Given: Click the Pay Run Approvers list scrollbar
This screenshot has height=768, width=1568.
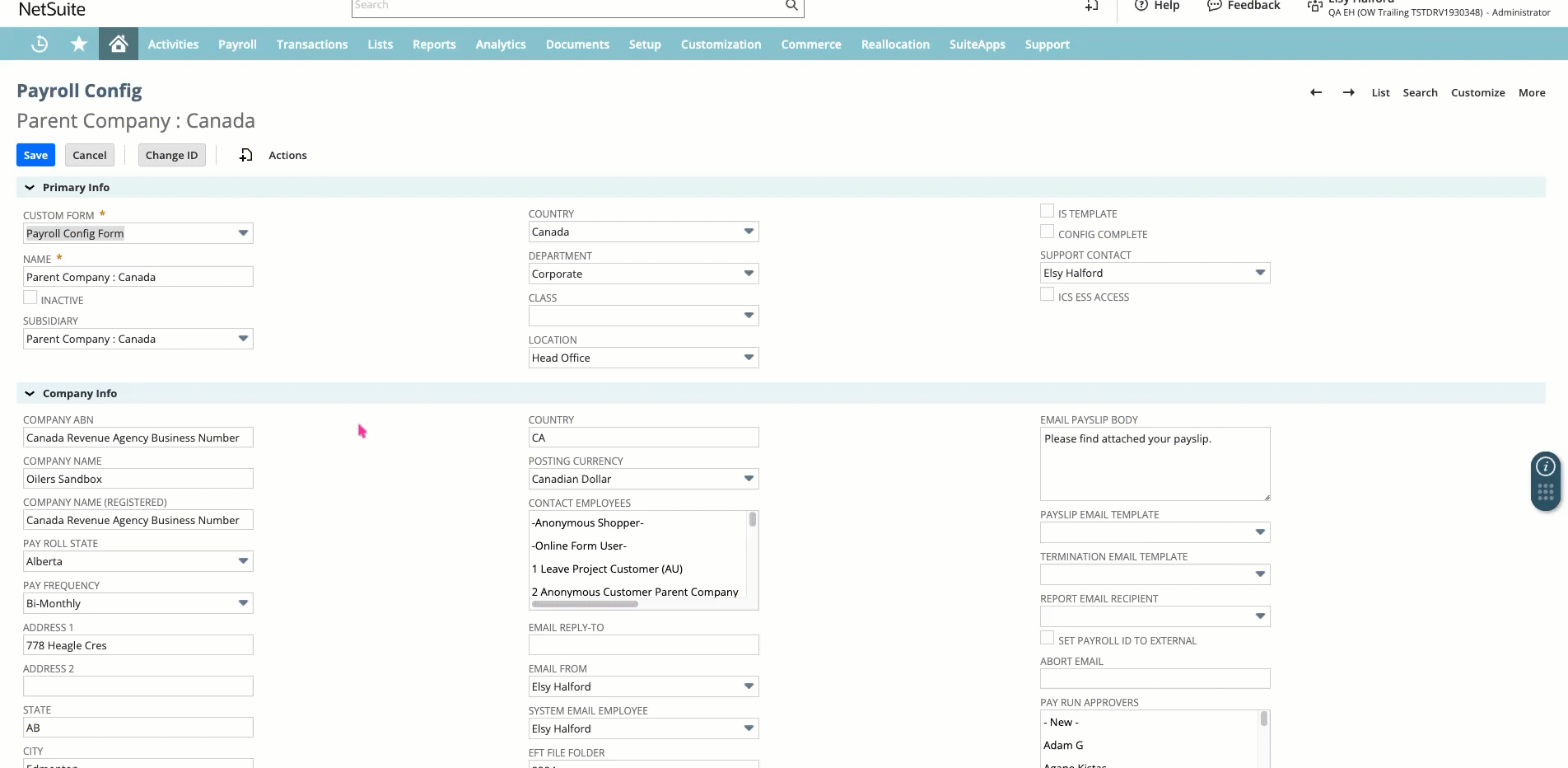Looking at the screenshot, I should click(1263, 719).
